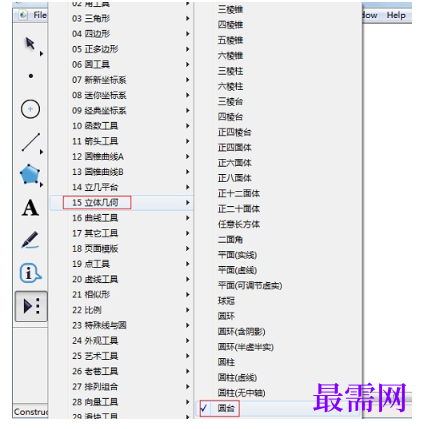
Task: Choose the 六棱柱 tool
Action: [230, 86]
